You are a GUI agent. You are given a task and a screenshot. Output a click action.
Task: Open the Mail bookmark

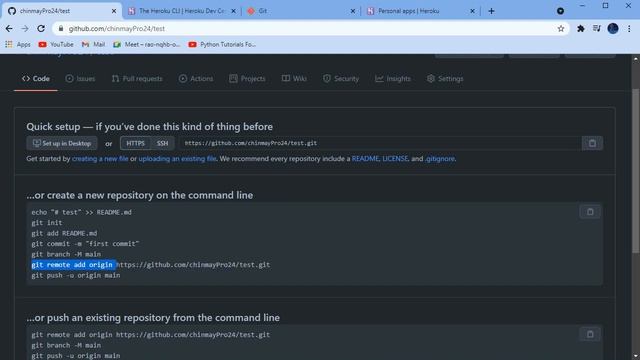[x=93, y=44]
